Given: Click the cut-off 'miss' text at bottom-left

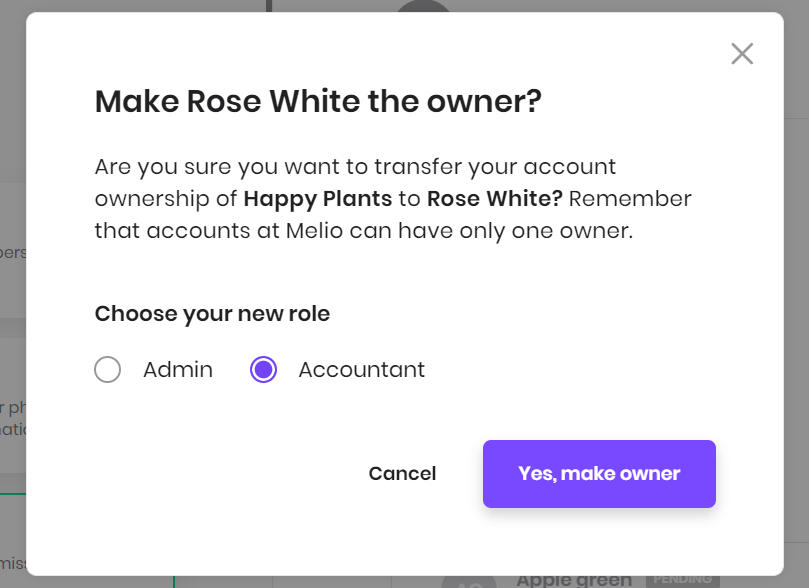Looking at the screenshot, I should pos(13,563).
